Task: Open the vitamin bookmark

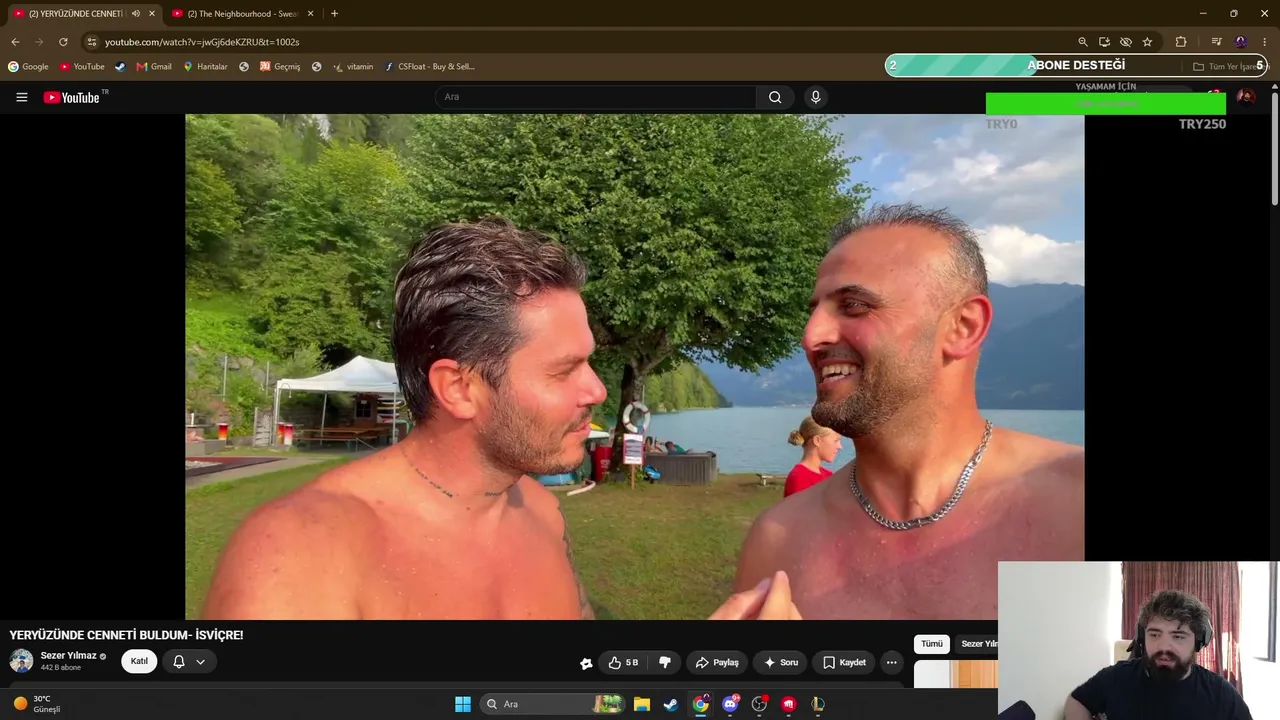Action: click(x=353, y=67)
